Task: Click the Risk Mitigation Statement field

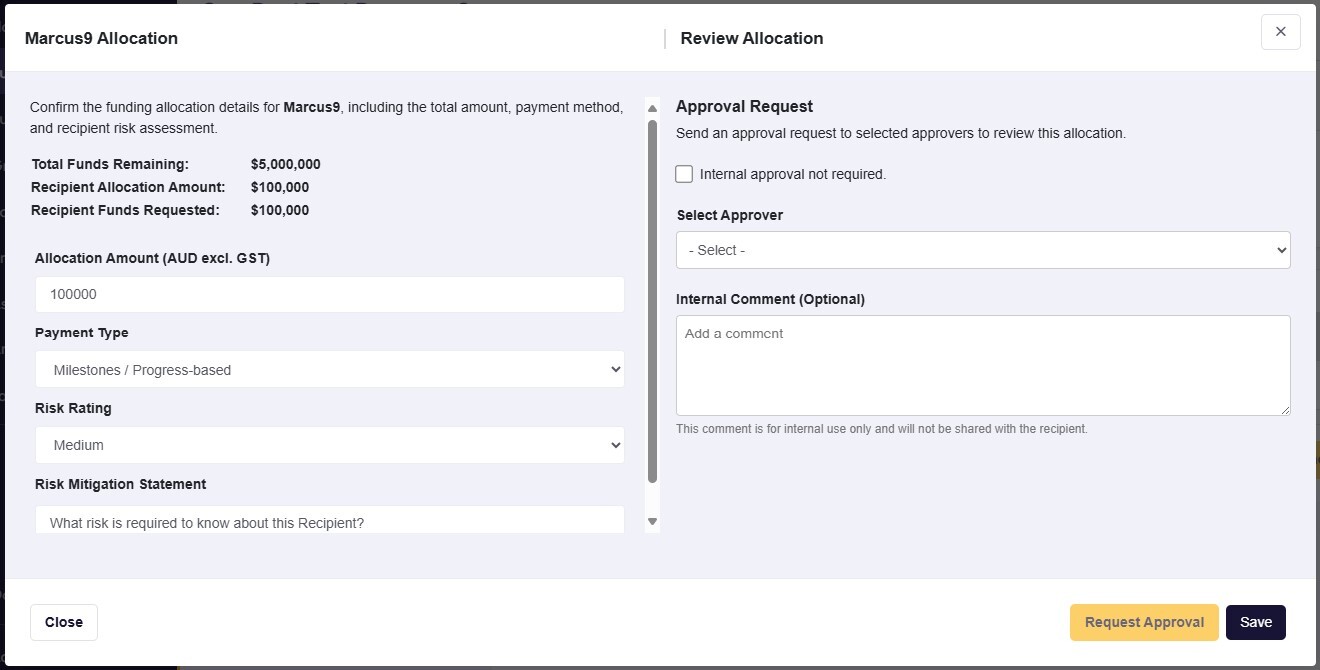Action: (x=330, y=522)
